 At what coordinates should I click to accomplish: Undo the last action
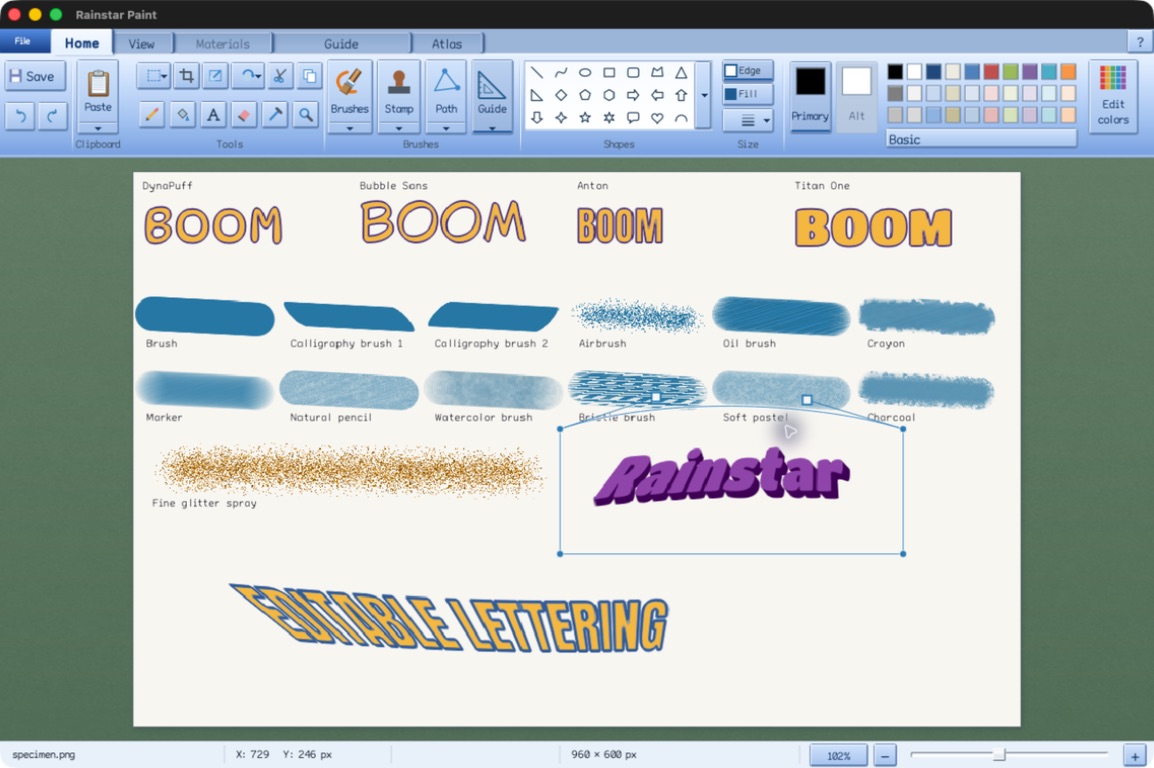20,115
